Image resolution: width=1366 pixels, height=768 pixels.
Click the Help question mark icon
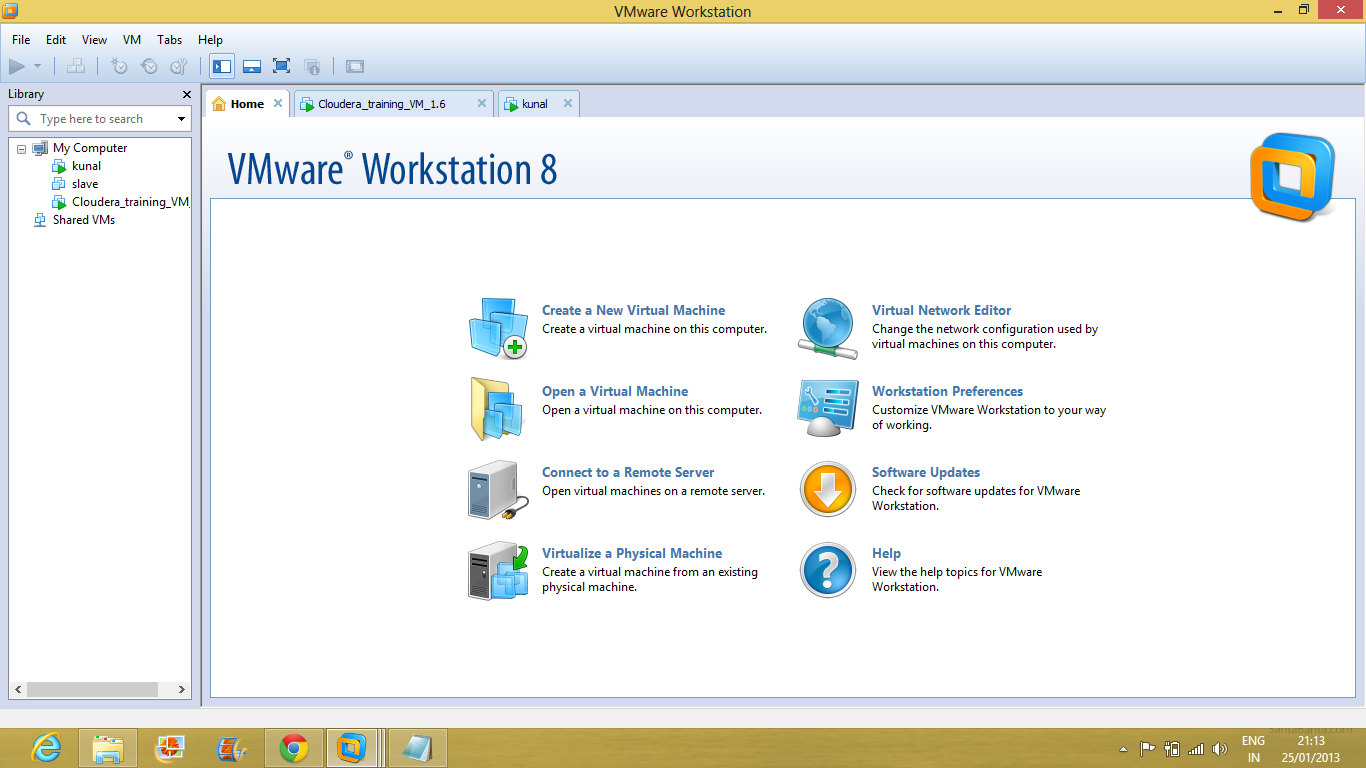point(828,570)
